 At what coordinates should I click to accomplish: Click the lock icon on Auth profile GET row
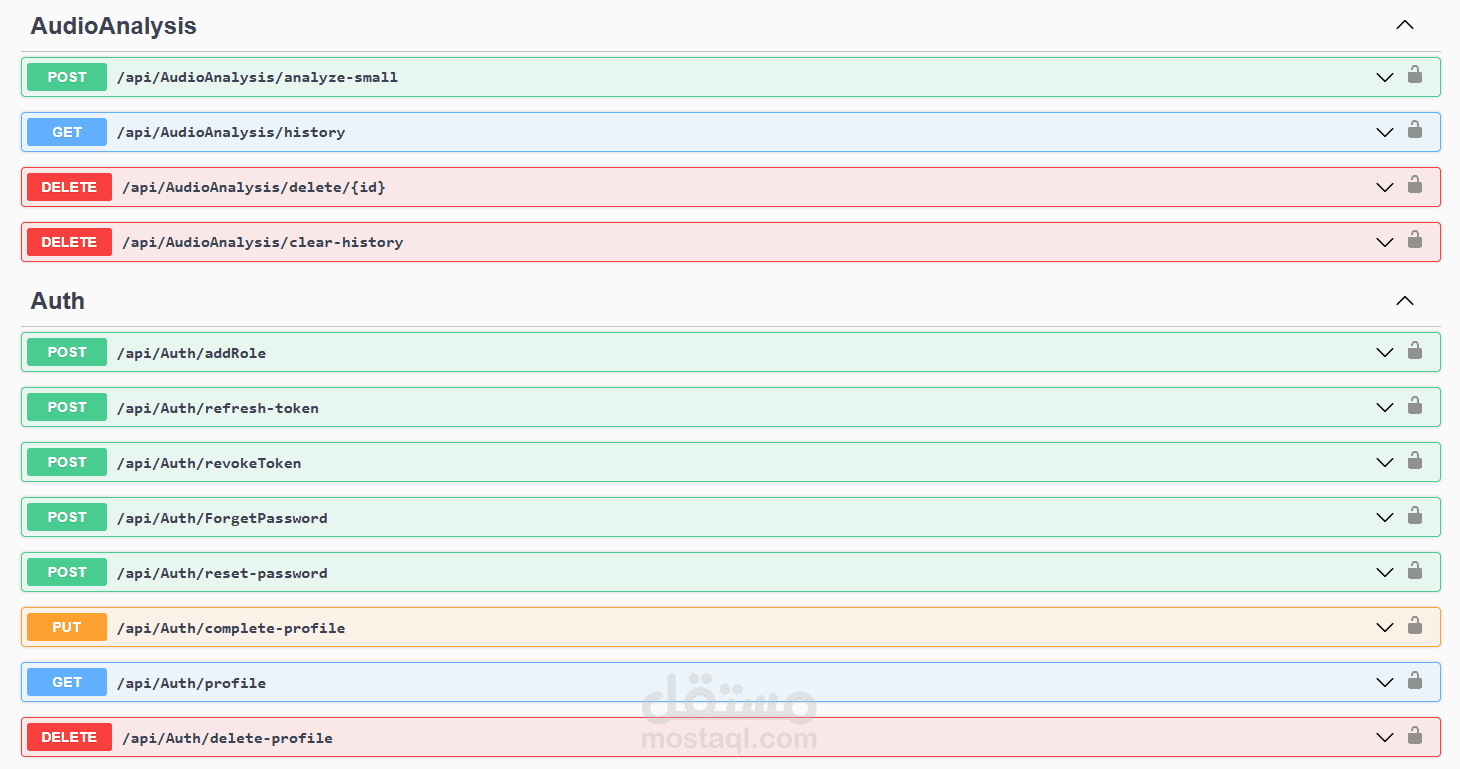[1414, 679]
